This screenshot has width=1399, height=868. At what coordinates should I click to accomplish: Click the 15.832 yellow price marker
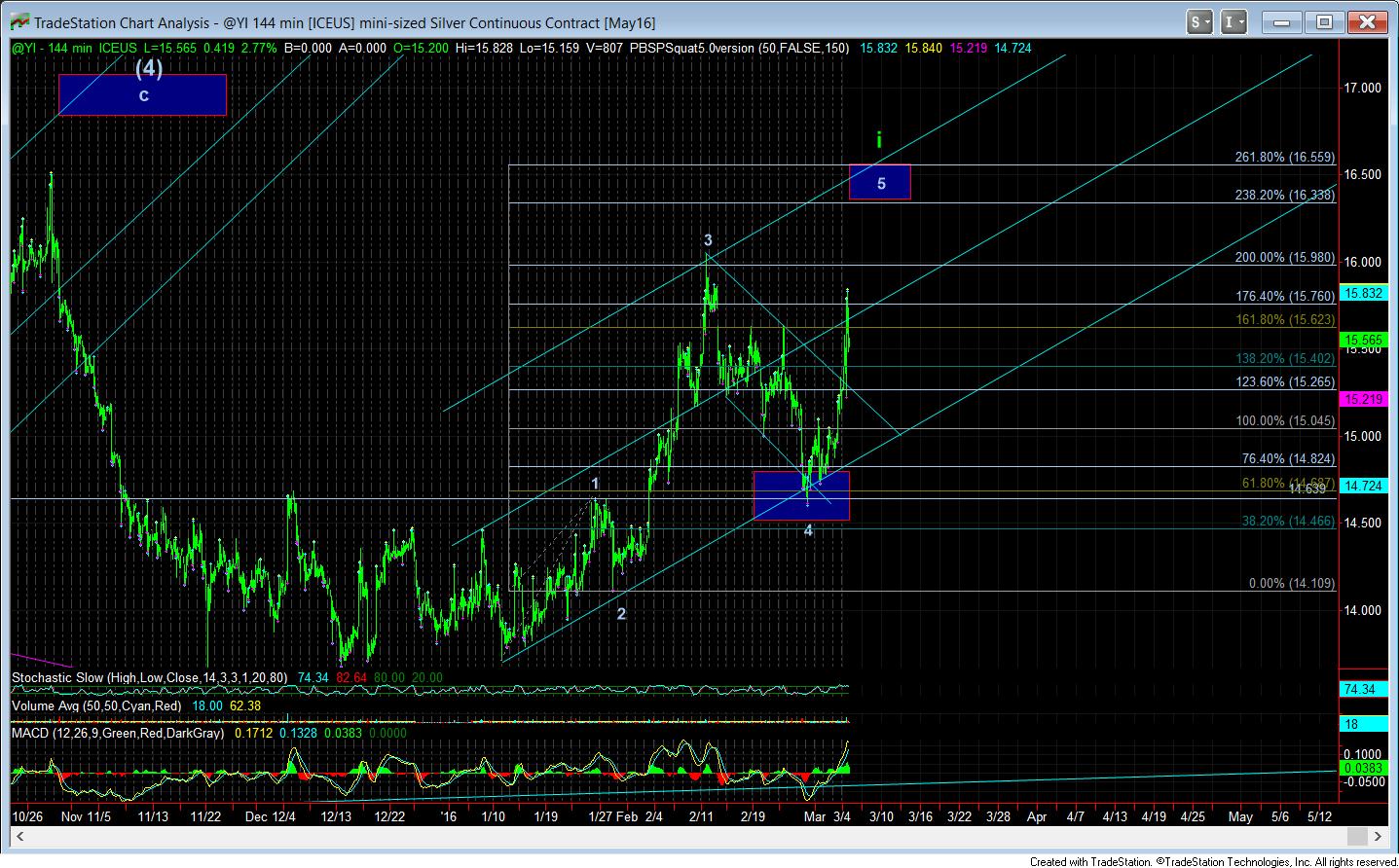(1364, 292)
